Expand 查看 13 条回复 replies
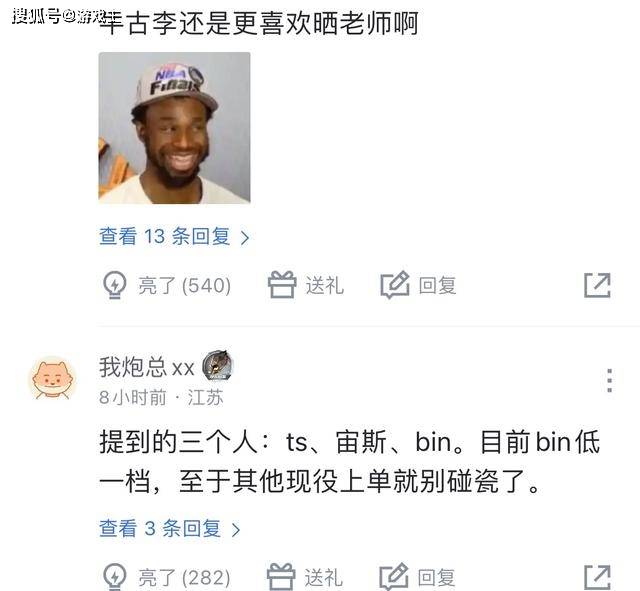640x591 pixels. coord(174,237)
